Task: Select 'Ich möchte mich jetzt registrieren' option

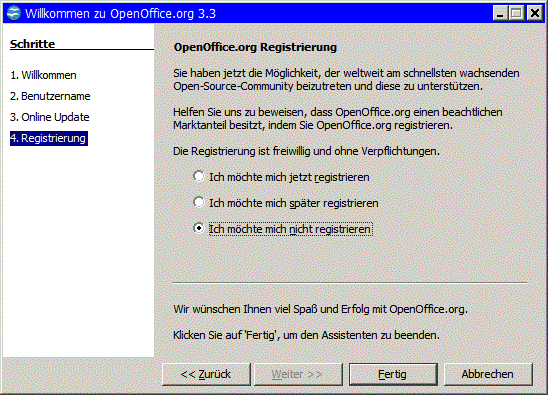Action: (281, 177)
